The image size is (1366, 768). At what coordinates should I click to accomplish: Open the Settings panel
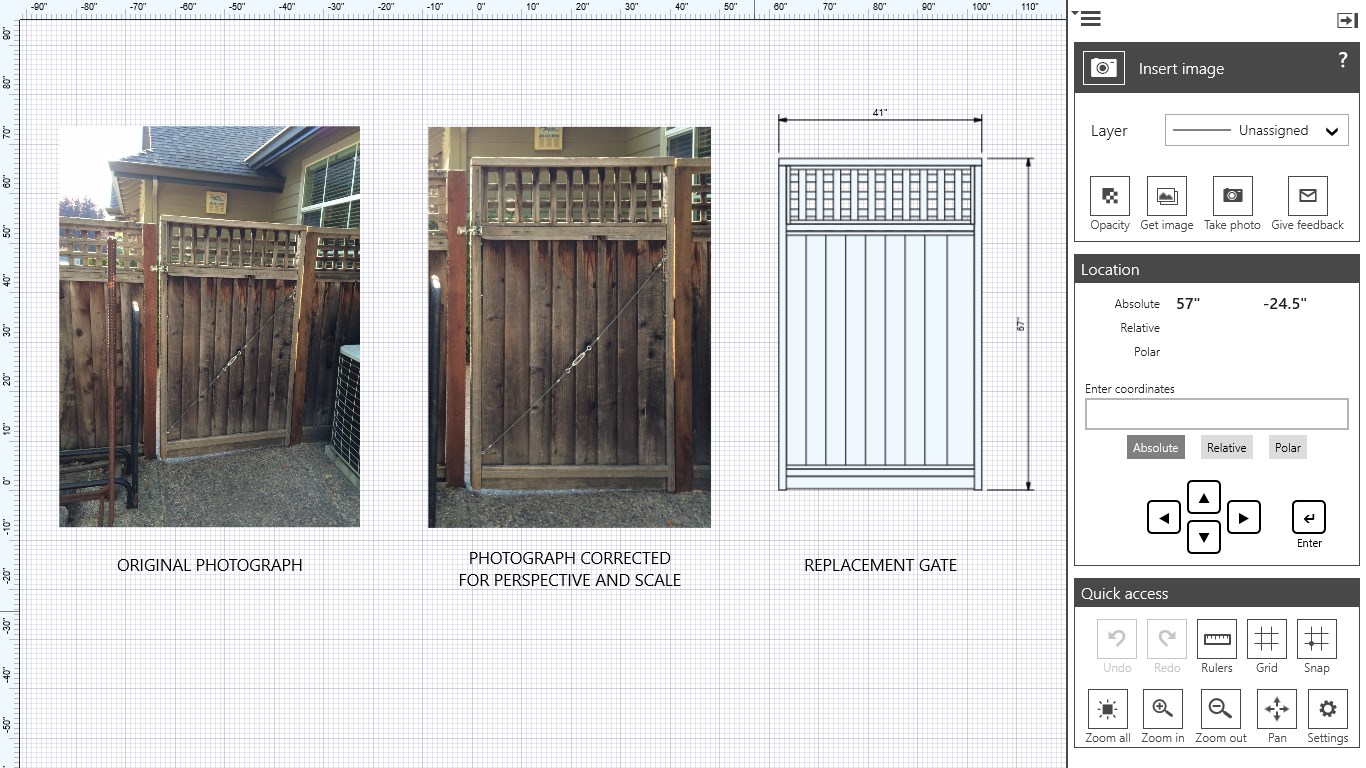click(x=1328, y=709)
